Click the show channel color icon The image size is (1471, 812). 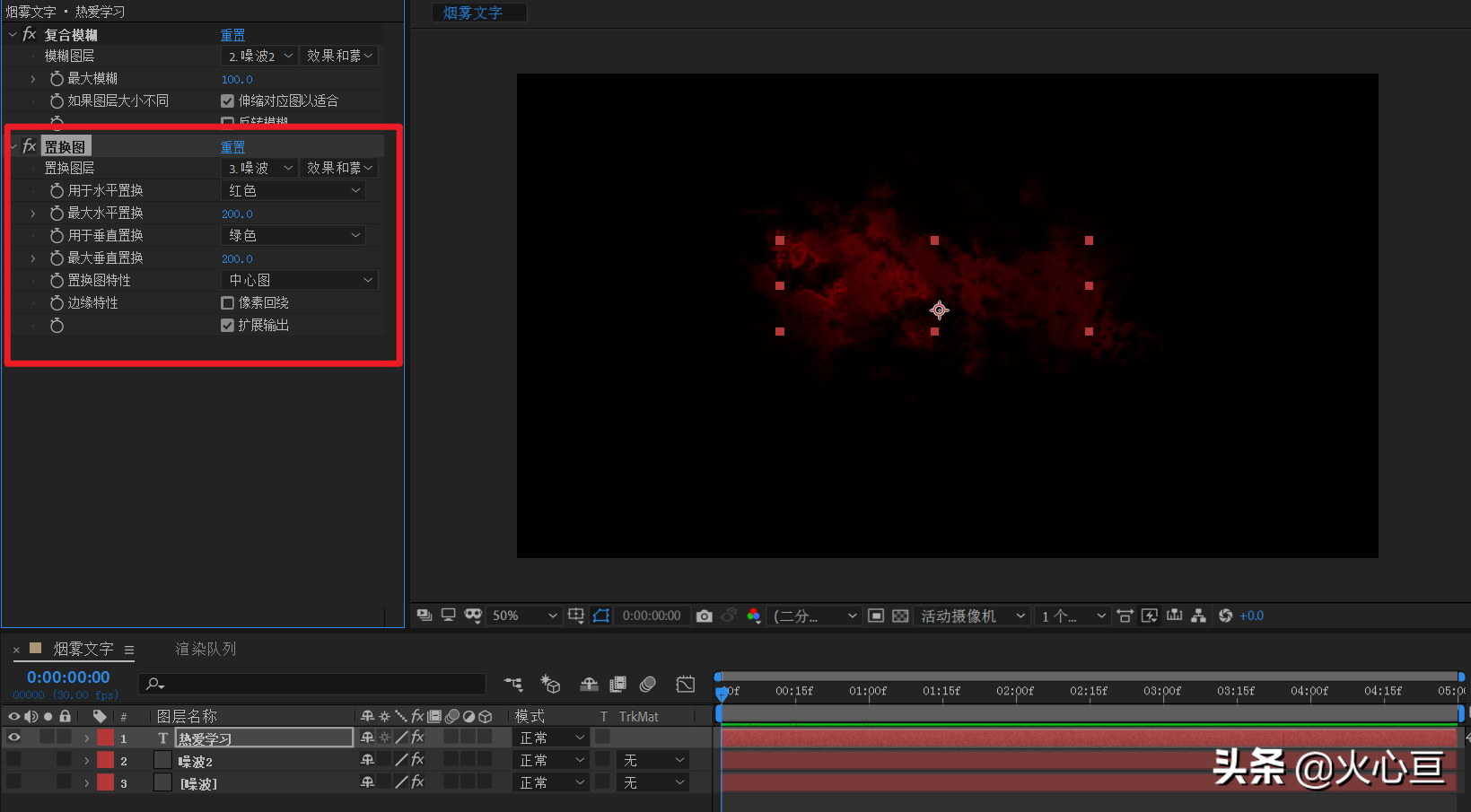pyautogui.click(x=754, y=616)
